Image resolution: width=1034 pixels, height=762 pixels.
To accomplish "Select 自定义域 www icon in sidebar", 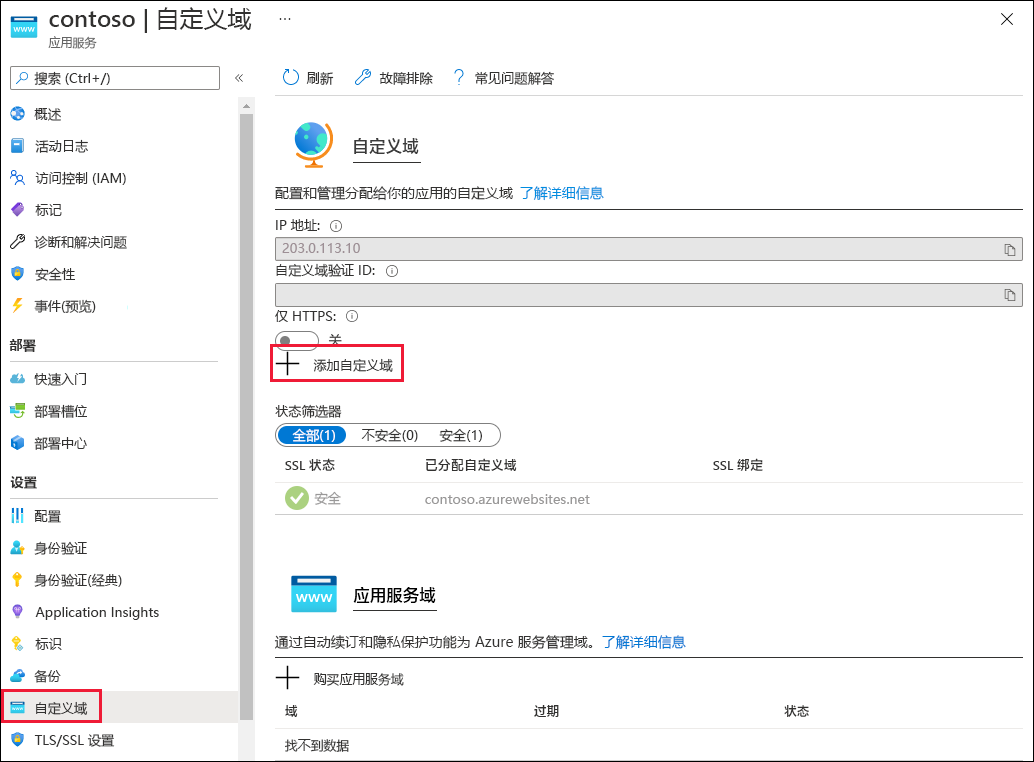I will [18, 708].
